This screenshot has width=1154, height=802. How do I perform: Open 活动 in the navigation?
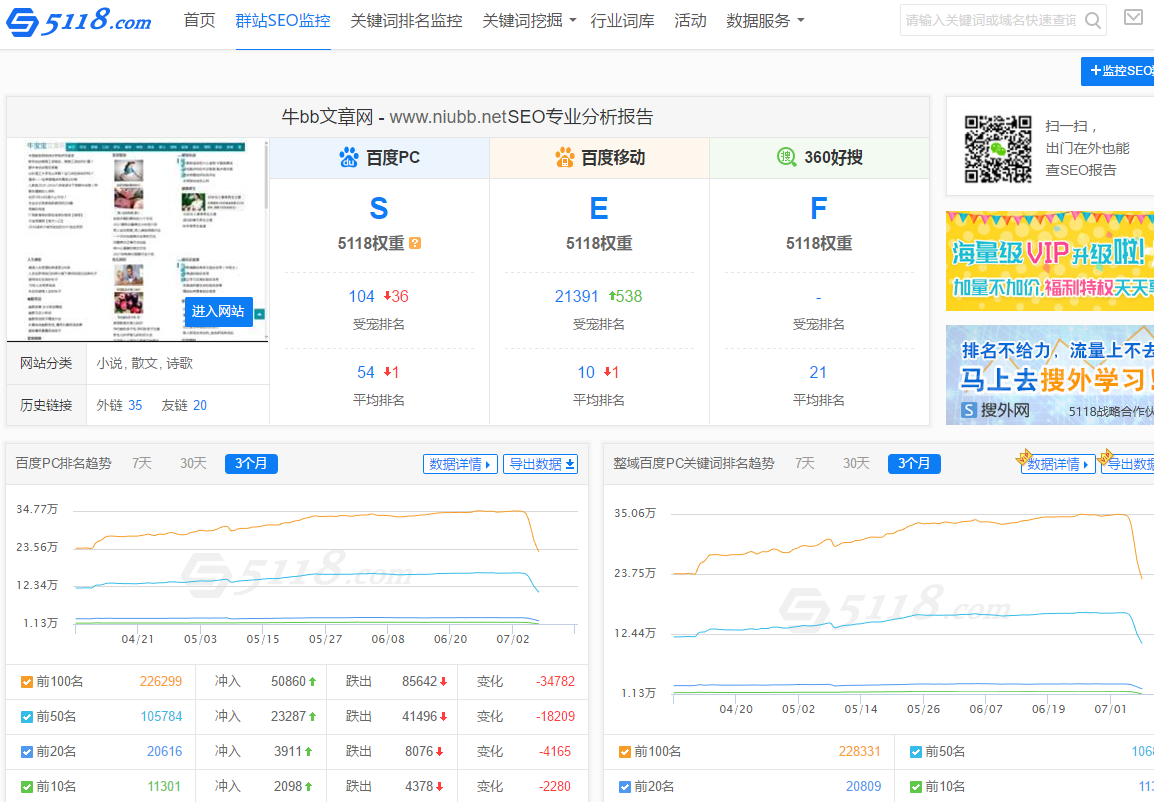click(690, 21)
